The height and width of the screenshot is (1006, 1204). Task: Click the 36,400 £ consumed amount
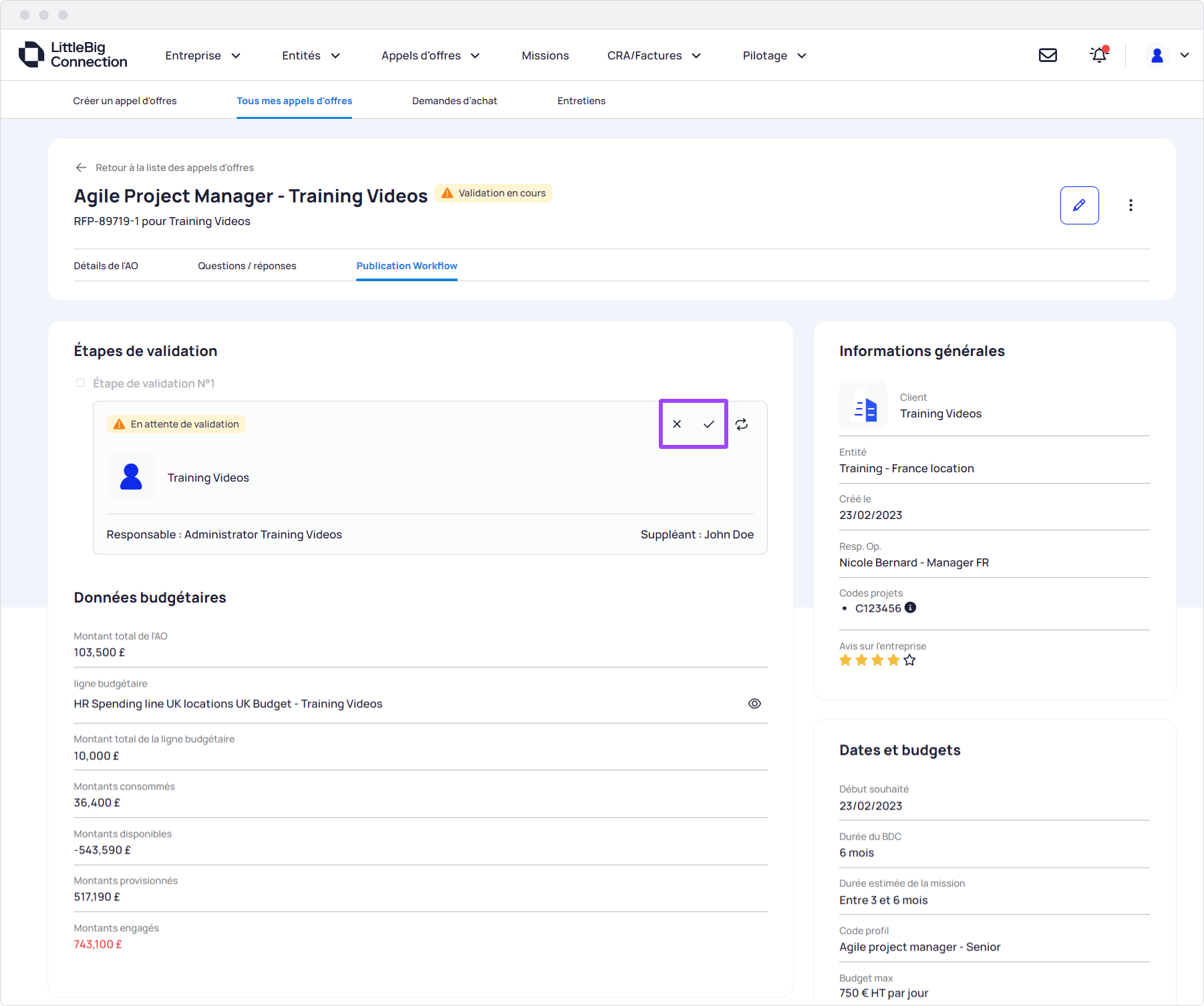tap(97, 803)
